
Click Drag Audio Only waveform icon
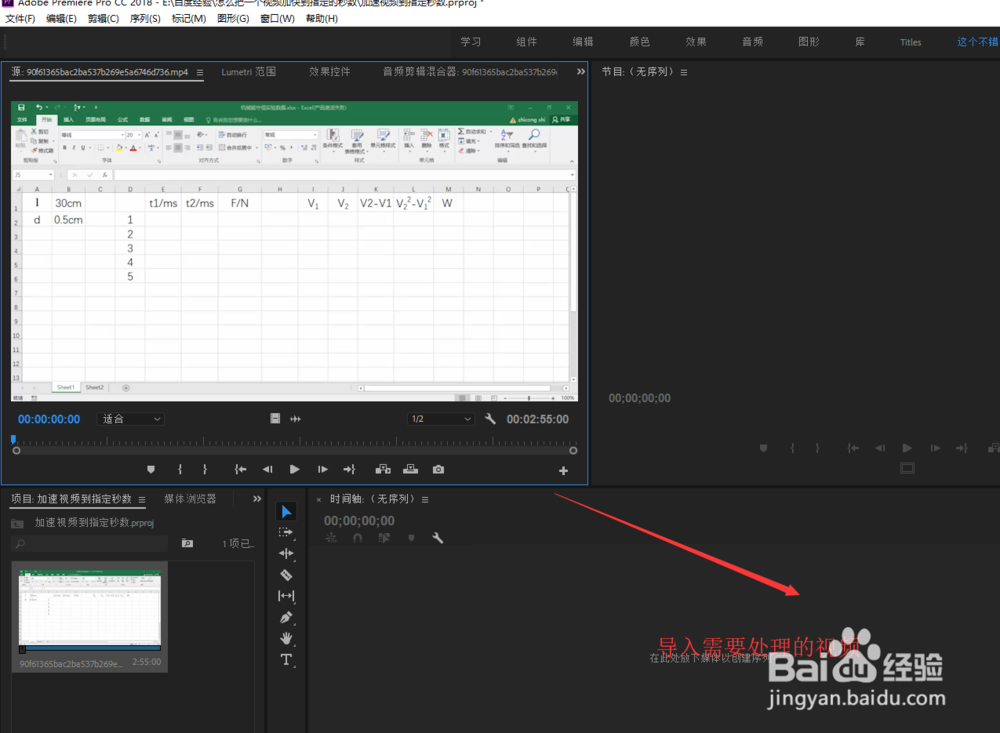click(295, 419)
